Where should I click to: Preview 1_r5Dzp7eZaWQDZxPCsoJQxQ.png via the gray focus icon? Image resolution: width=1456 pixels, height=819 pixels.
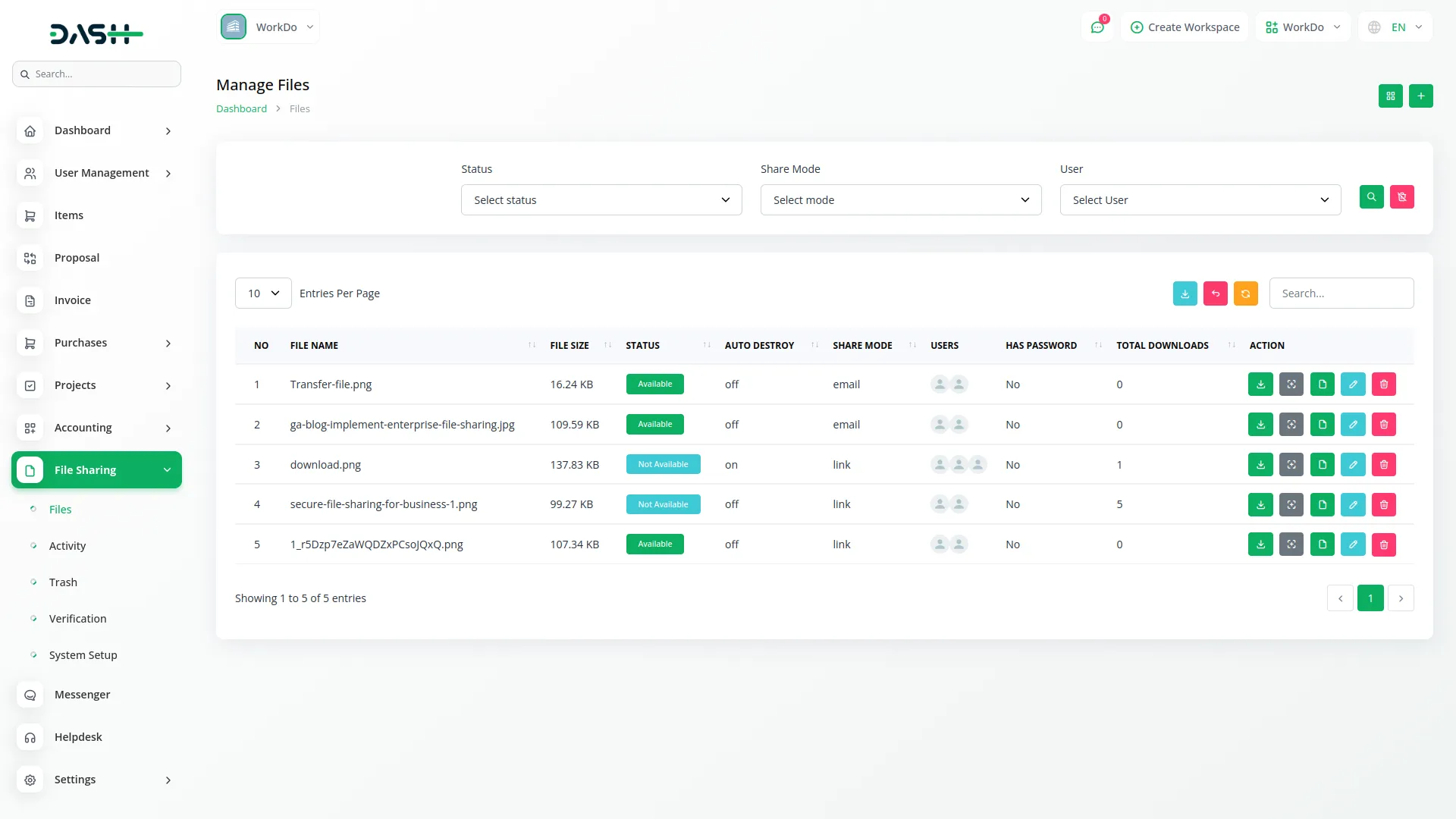click(1291, 544)
